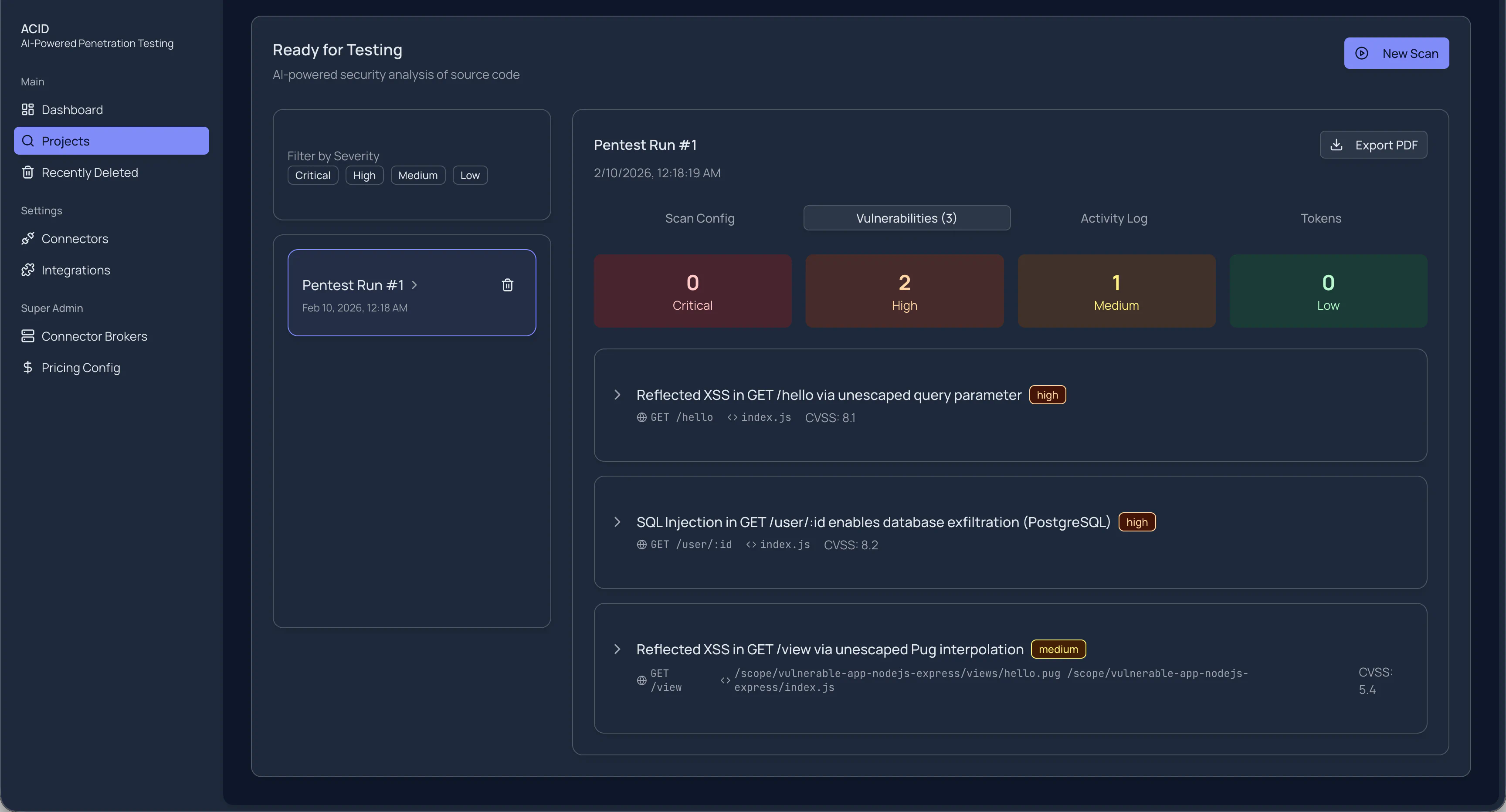Click high badge on SQL Injection finding
The image size is (1506, 812).
click(x=1136, y=521)
